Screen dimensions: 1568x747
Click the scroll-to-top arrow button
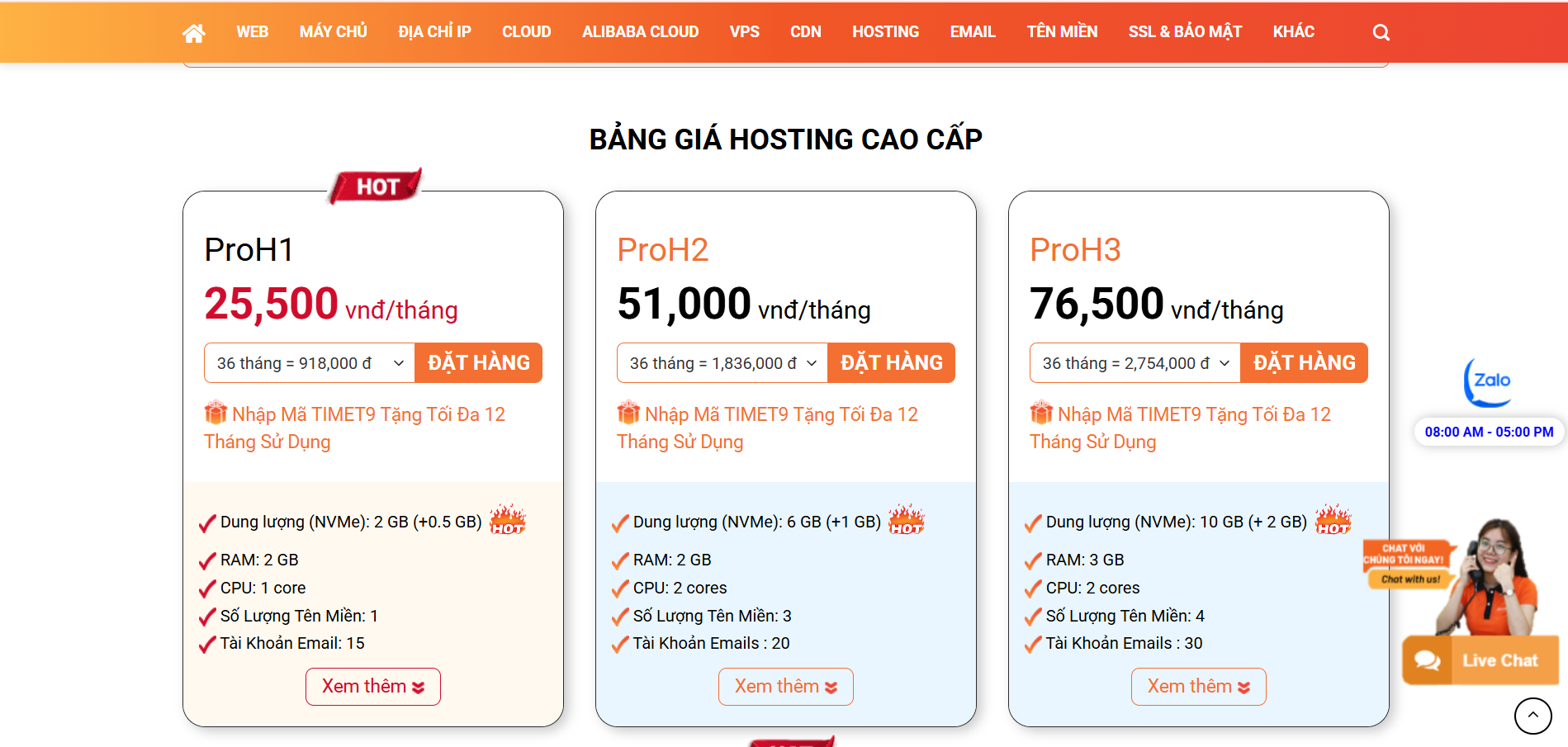point(1532,716)
